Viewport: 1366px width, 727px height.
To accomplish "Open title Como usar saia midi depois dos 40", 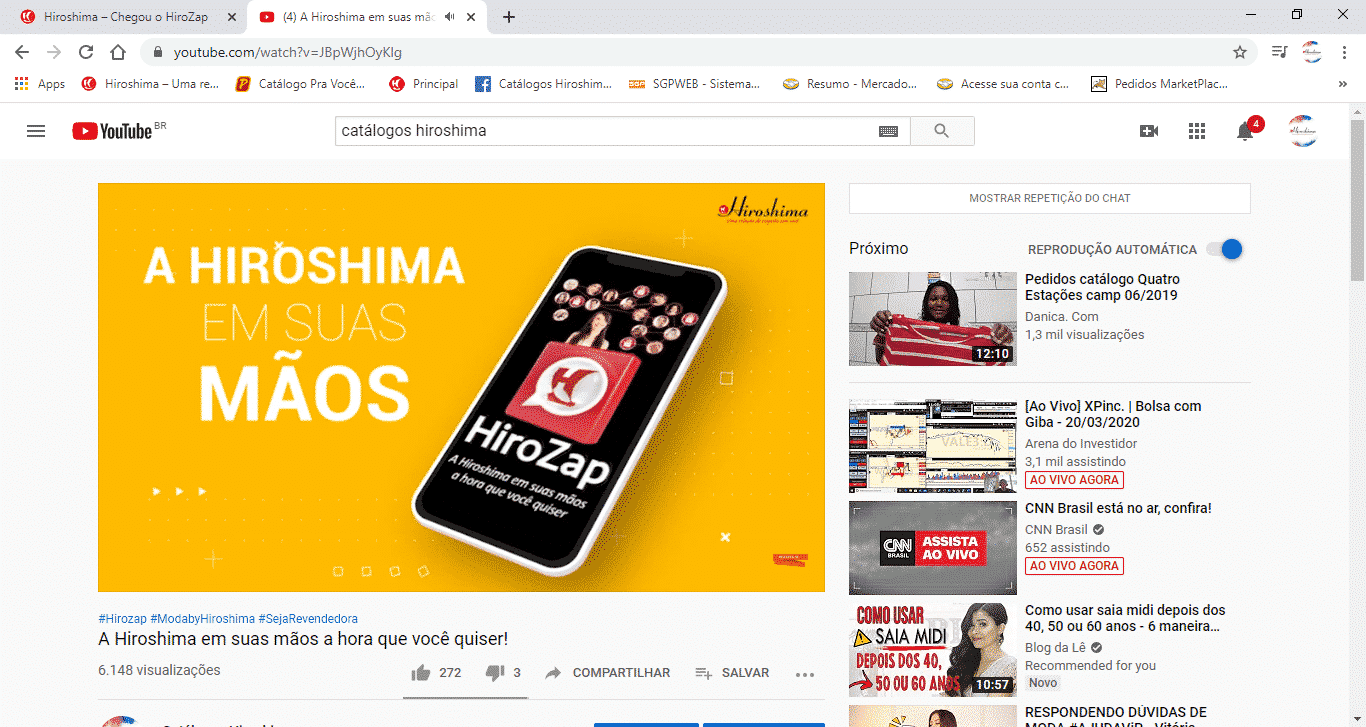I will pyautogui.click(x=1125, y=618).
